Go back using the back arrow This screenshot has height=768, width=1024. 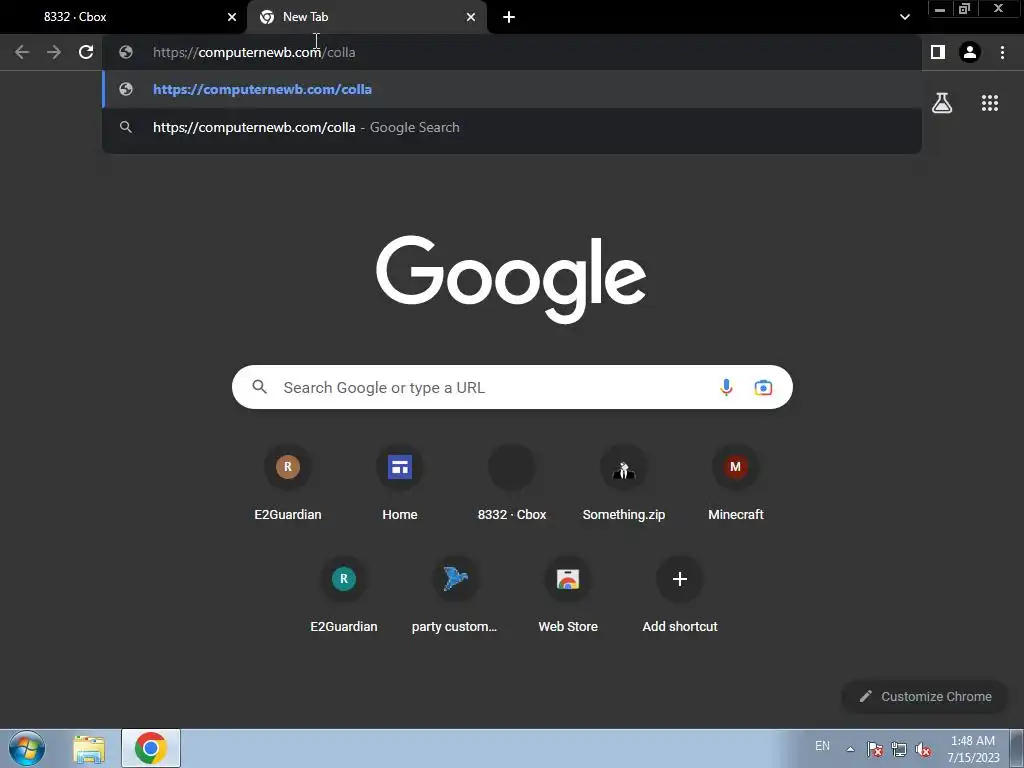click(22, 52)
